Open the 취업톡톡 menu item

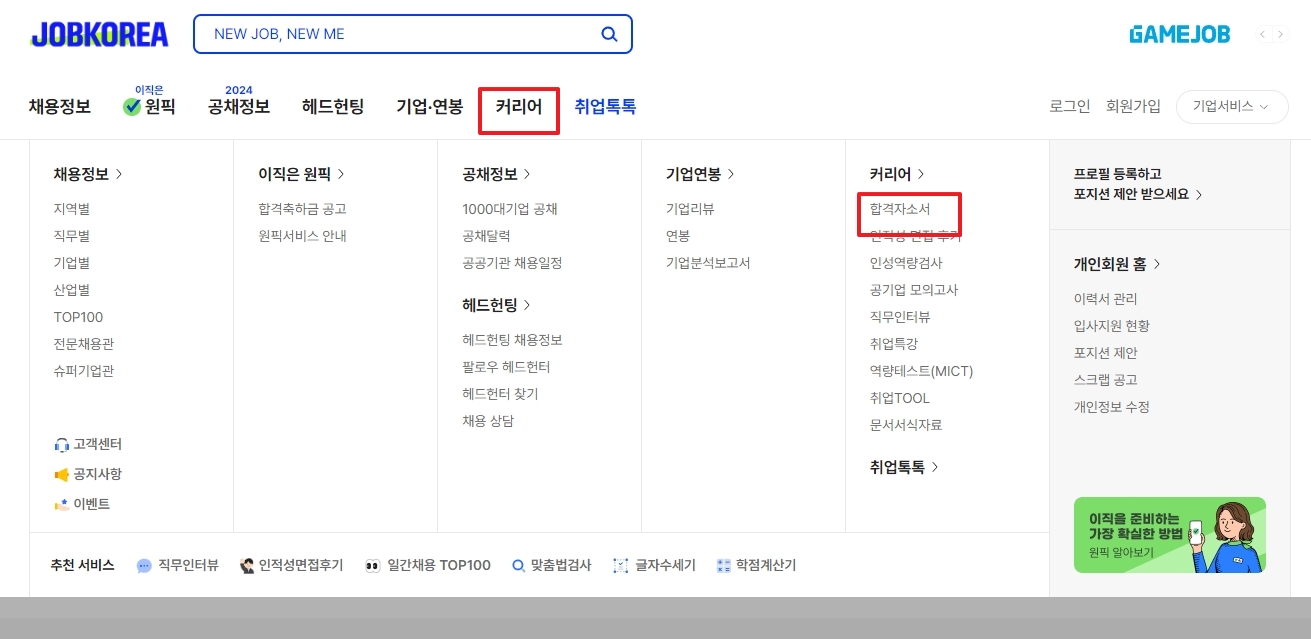click(x=605, y=104)
